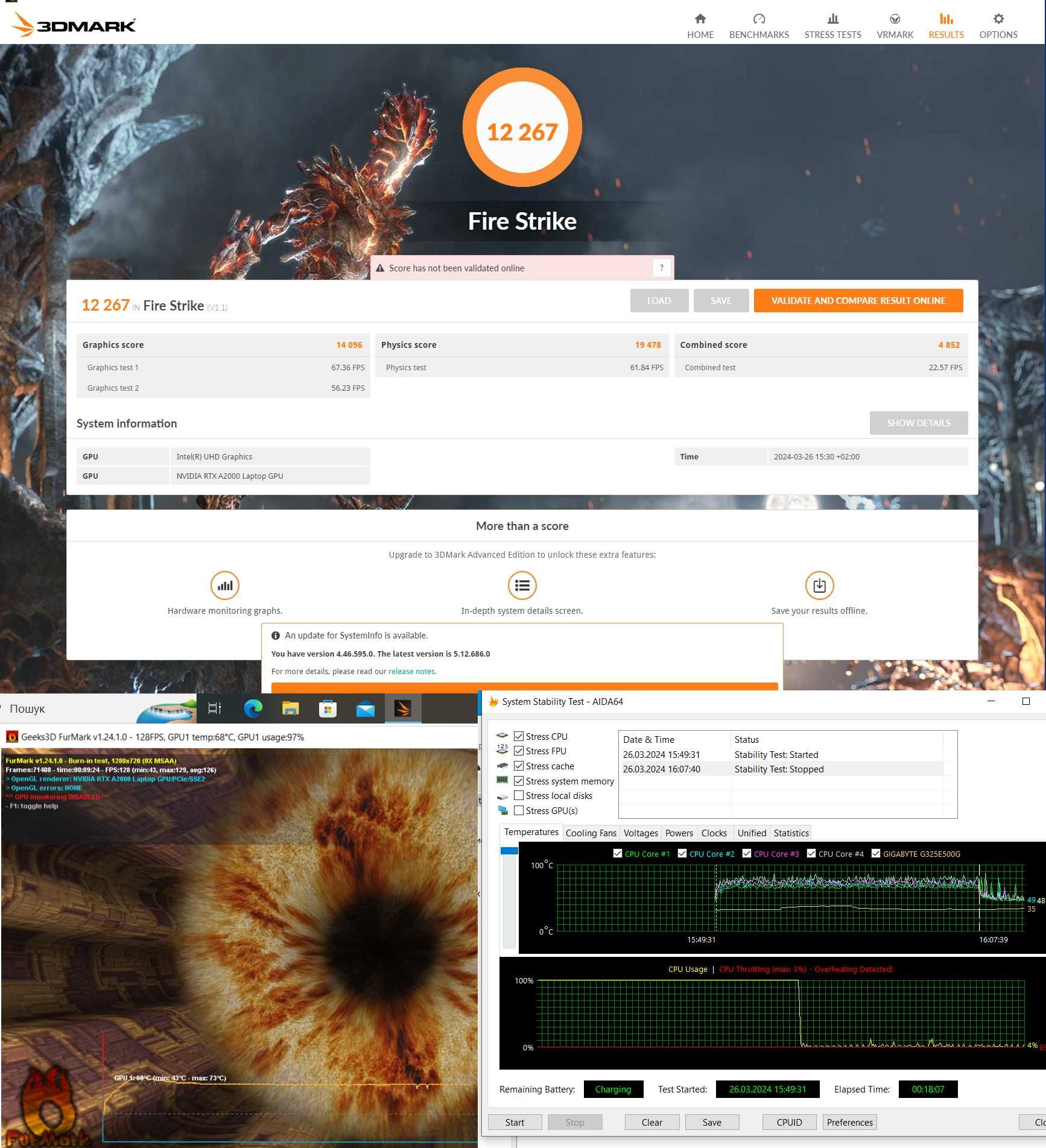The width and height of the screenshot is (1046, 1148).
Task: Switch to Temperatures tab in AIDA64
Action: pos(531,832)
